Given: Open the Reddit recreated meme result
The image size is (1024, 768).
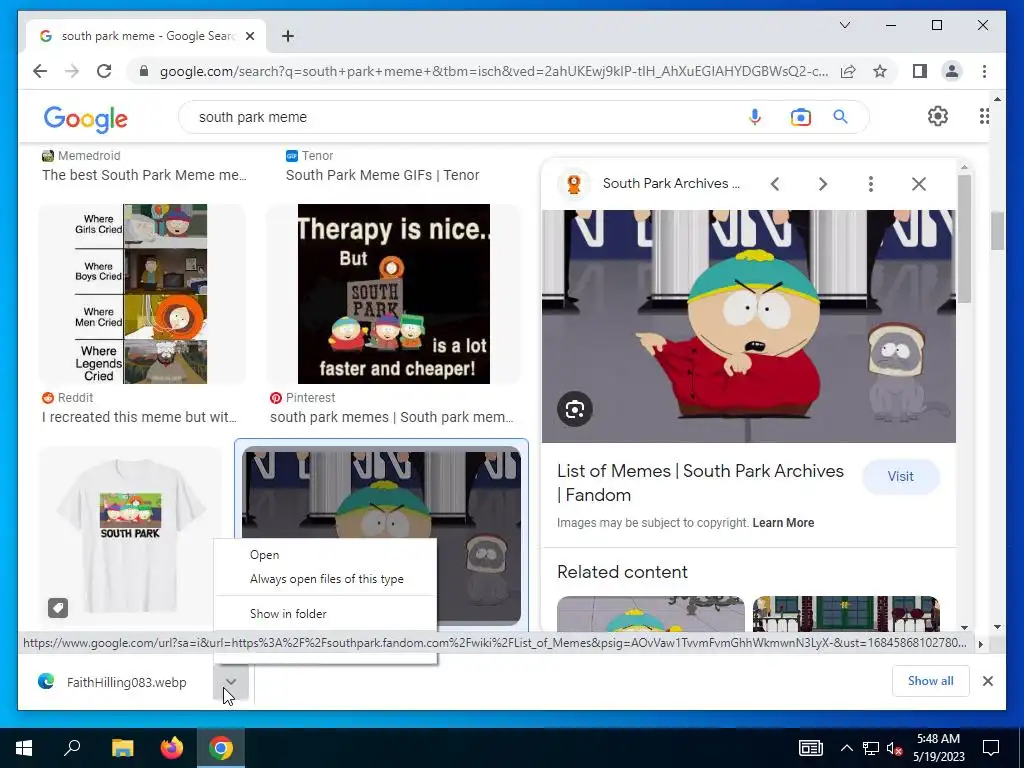Looking at the screenshot, I should (139, 417).
